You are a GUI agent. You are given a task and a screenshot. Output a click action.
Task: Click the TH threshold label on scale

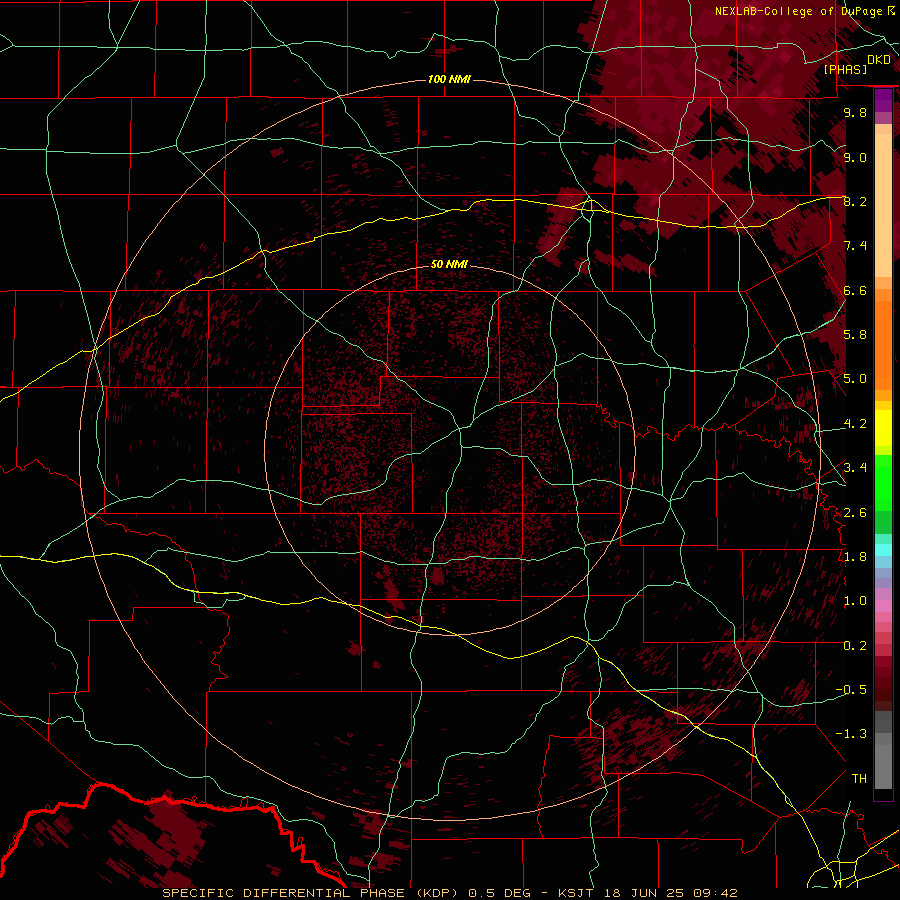[859, 779]
